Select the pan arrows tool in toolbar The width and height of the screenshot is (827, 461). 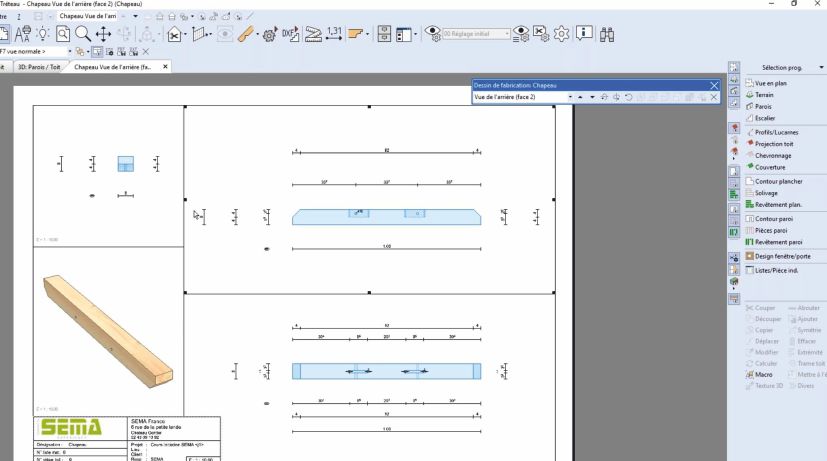(x=103, y=34)
